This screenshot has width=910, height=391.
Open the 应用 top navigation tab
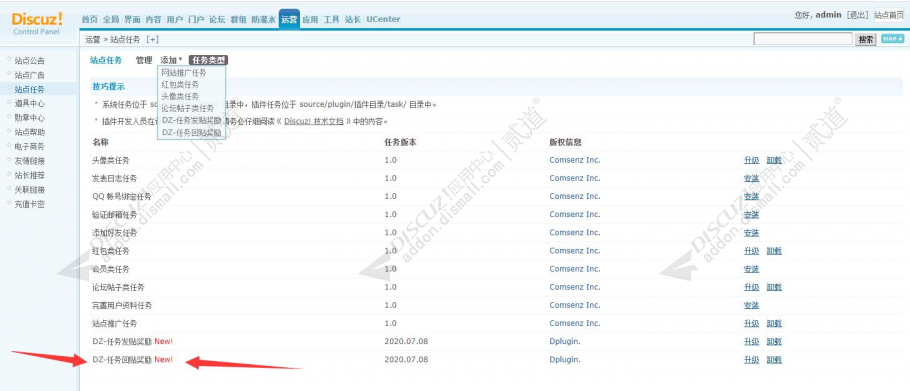pyautogui.click(x=310, y=19)
